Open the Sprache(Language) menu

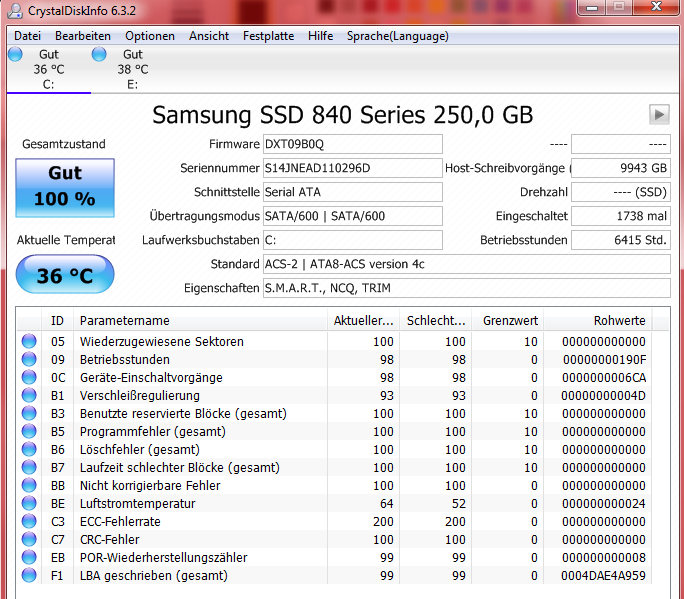tap(397, 36)
